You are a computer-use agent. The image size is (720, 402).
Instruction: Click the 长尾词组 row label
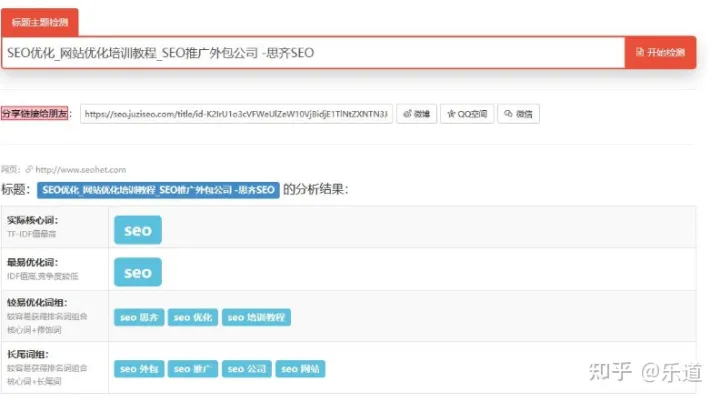tap(28, 354)
